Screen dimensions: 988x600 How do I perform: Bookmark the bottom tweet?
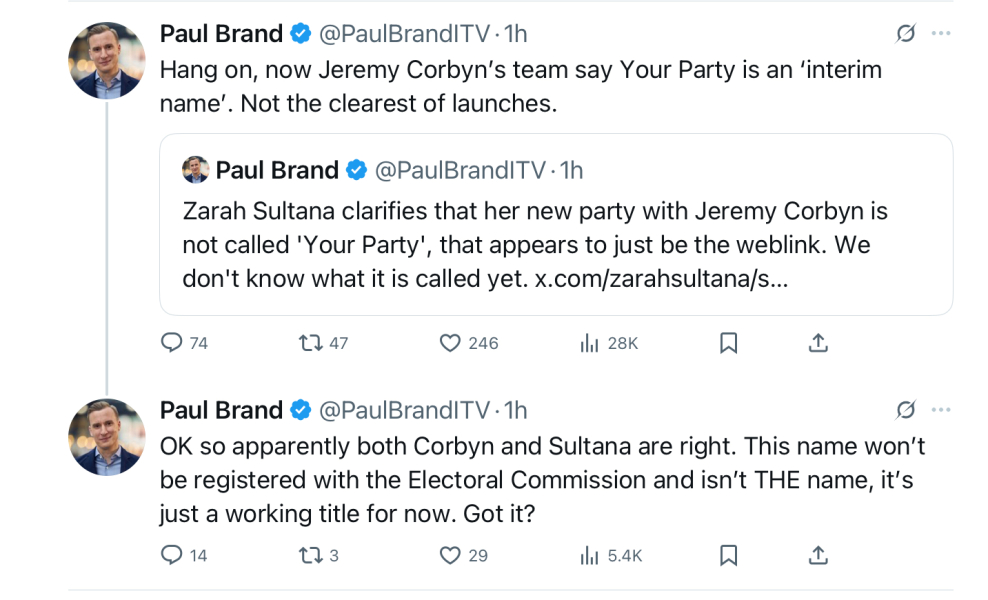click(x=728, y=554)
